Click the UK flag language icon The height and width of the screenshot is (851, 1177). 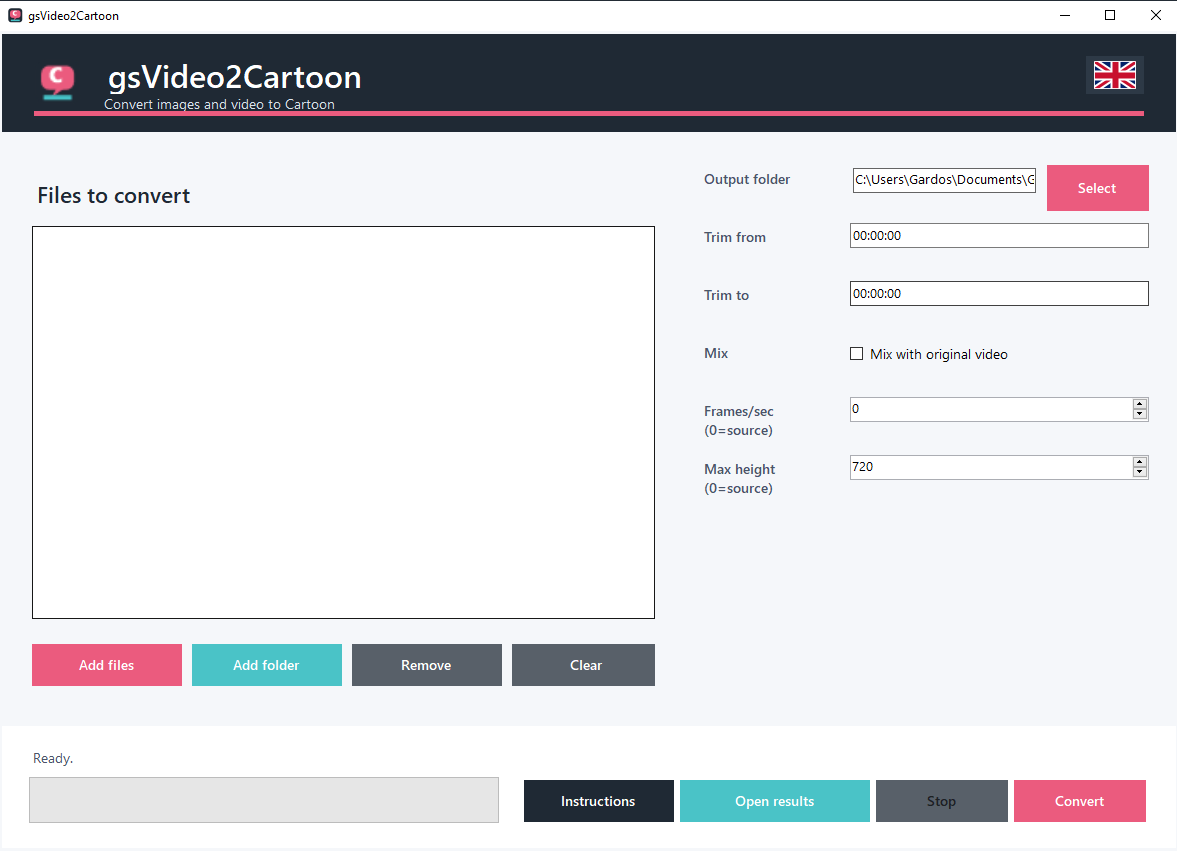[1114, 75]
